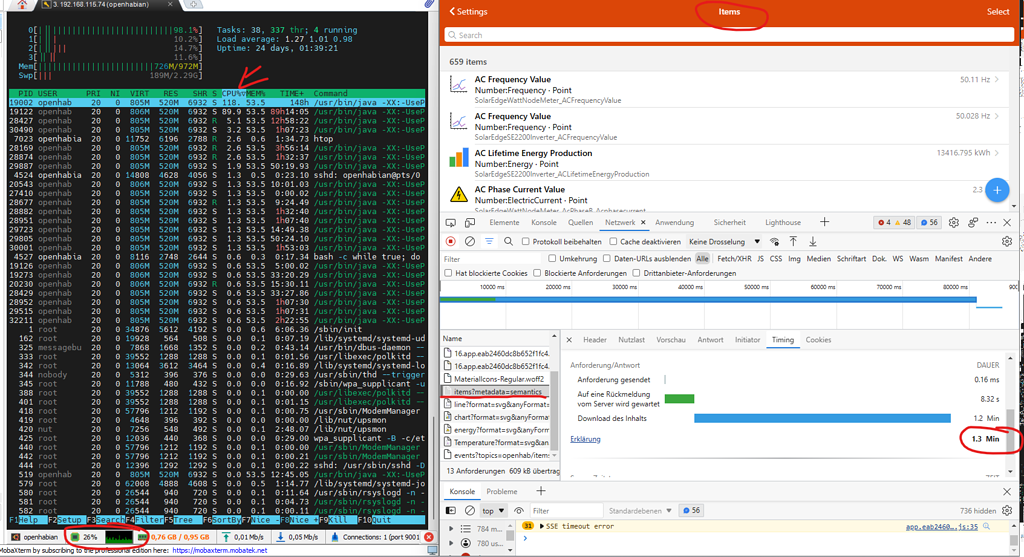Click the AC Phase Current warning triangle icon
1024x557 pixels.
click(459, 194)
